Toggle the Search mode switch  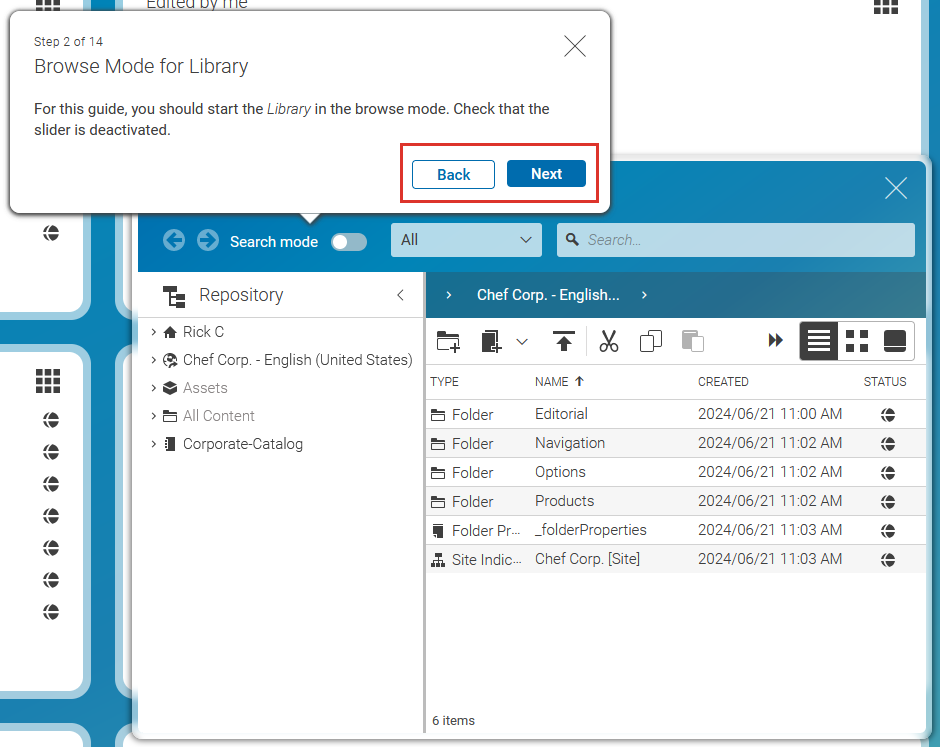point(349,242)
